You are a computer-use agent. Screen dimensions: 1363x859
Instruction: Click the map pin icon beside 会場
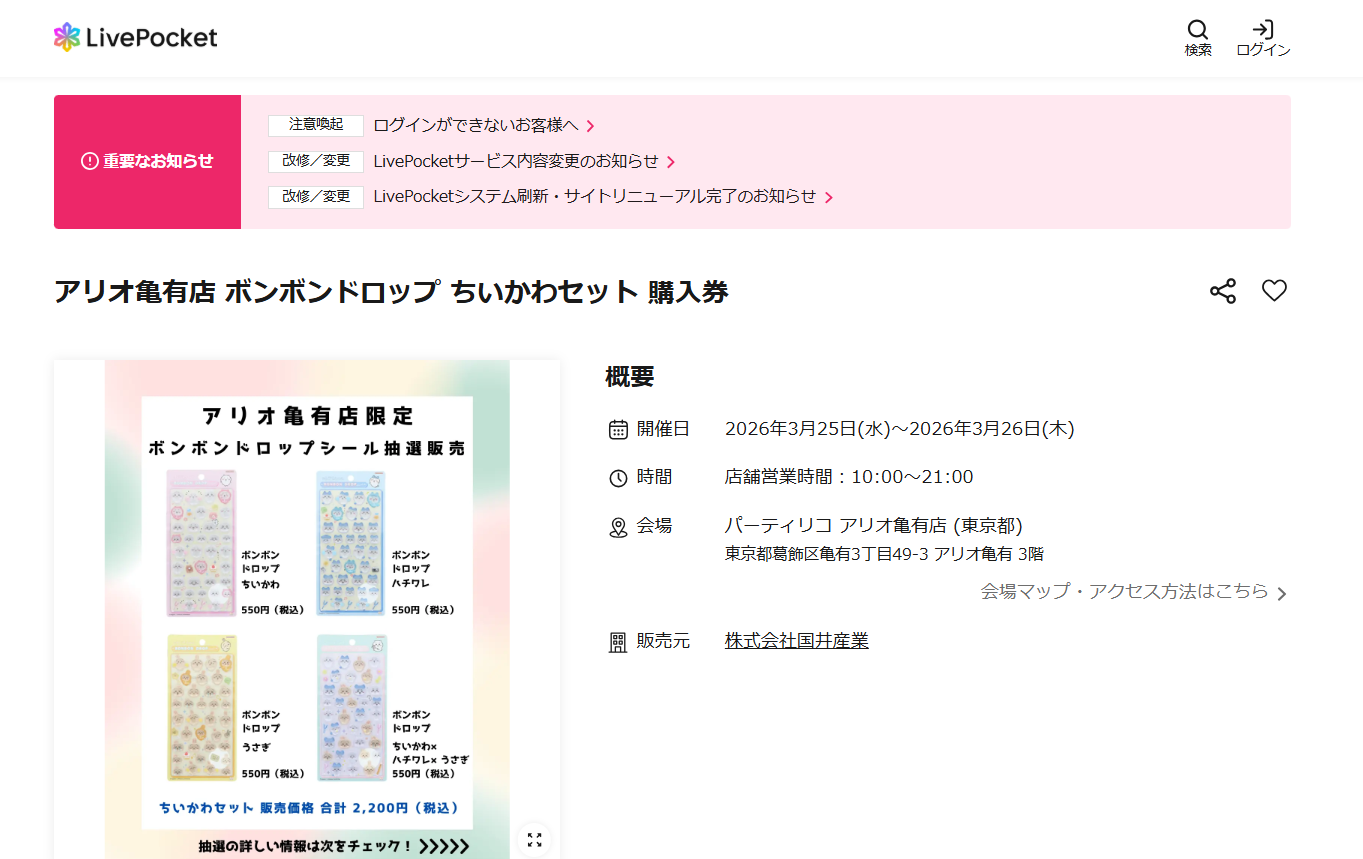619,526
